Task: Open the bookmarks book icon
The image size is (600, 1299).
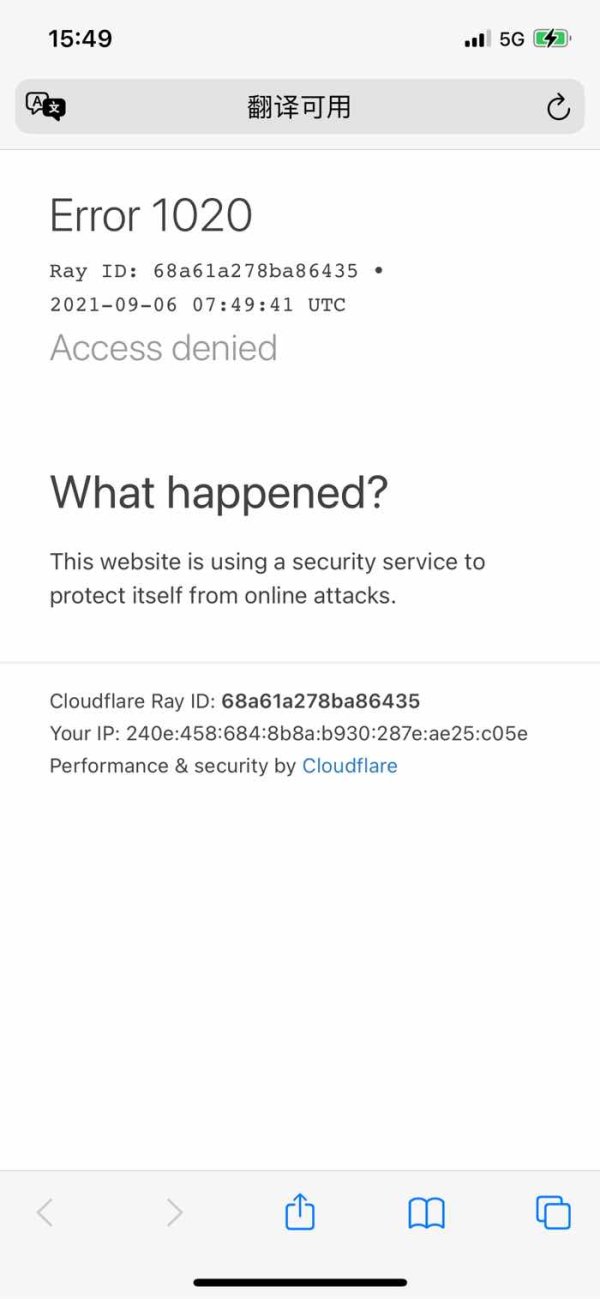Action: click(426, 1212)
